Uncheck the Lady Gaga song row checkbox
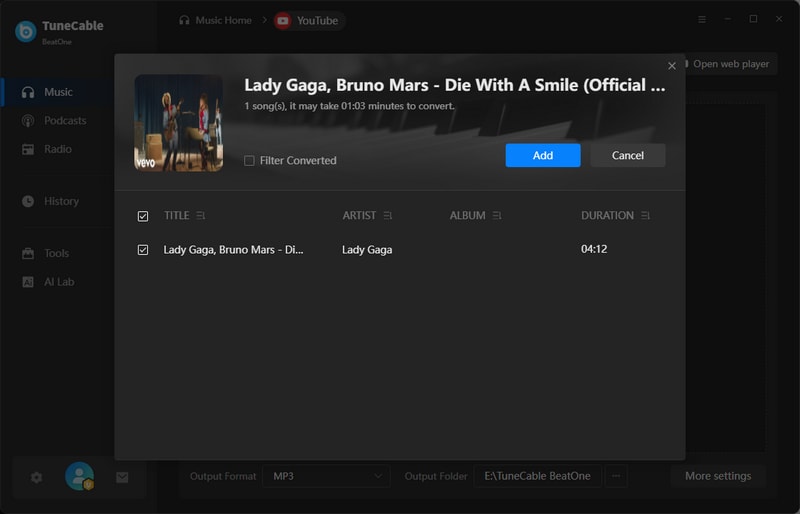 (143, 250)
